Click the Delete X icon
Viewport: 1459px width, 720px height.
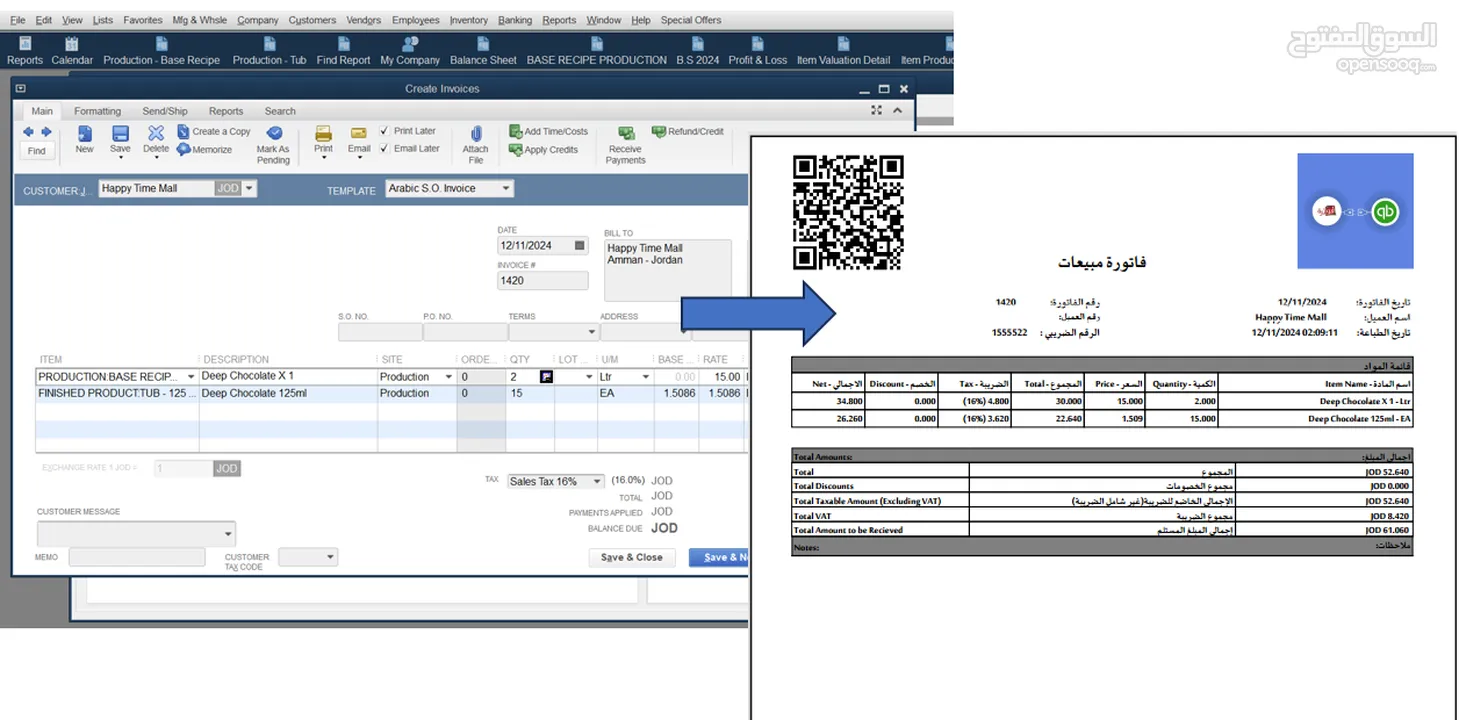pyautogui.click(x=156, y=133)
